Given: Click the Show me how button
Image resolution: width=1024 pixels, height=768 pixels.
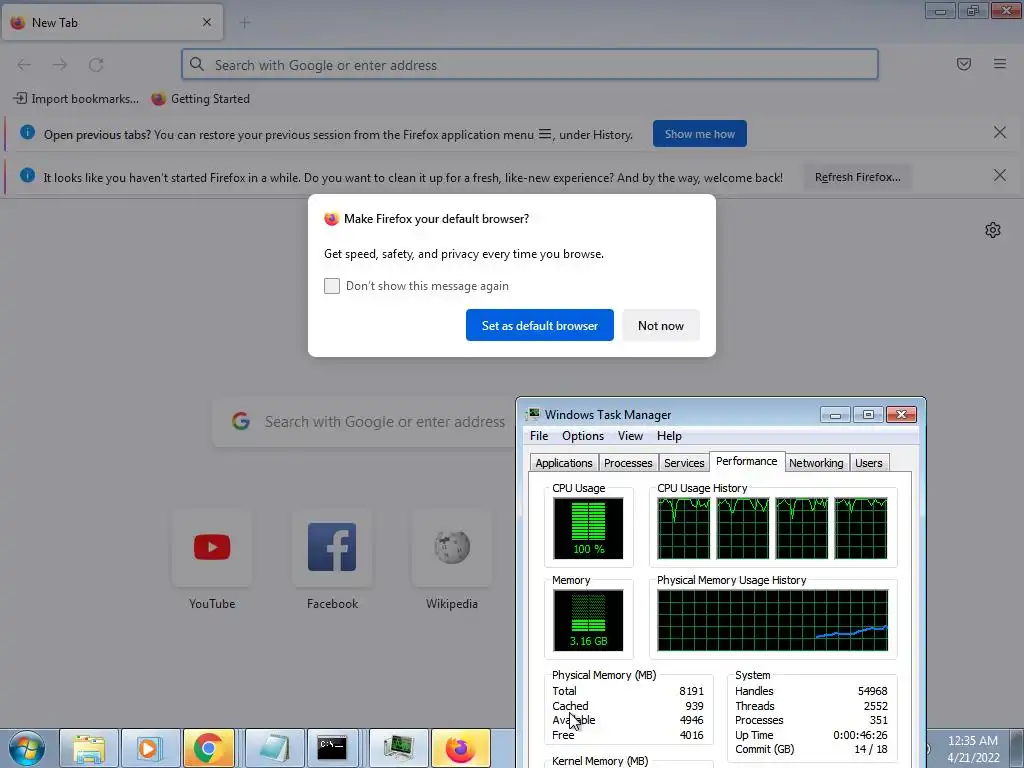Looking at the screenshot, I should point(699,134).
